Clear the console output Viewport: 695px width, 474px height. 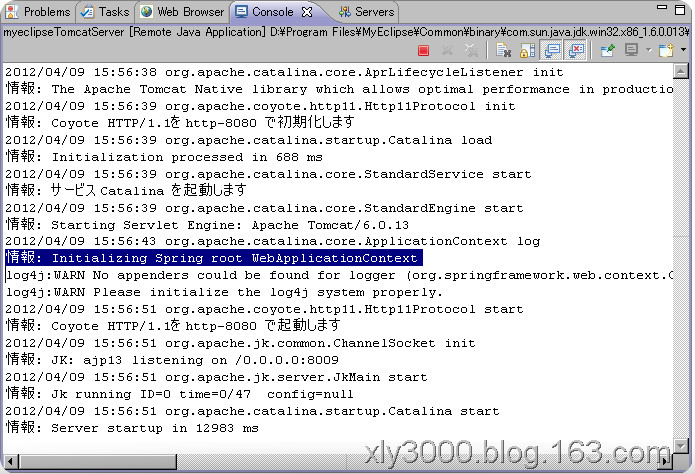(x=503, y=51)
